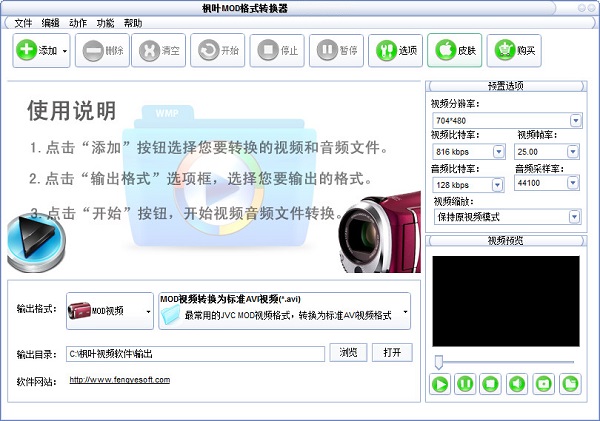Click the 购买 (Buy) basket icon
The height and width of the screenshot is (421, 600).
click(x=512, y=49)
